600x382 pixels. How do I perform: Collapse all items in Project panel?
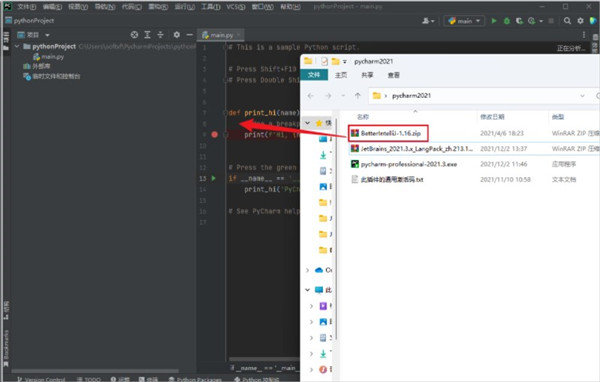160,35
